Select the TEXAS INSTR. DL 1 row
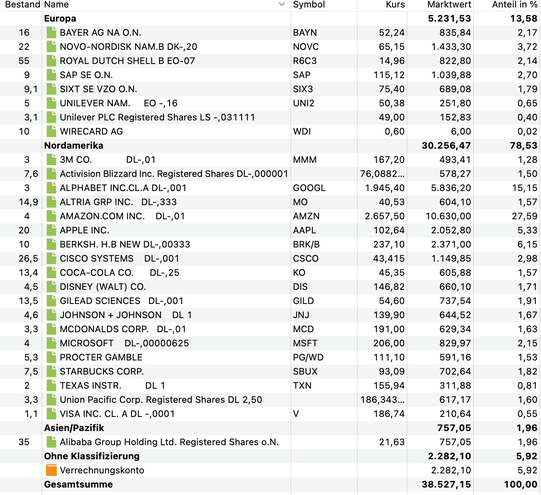The height and width of the screenshot is (495, 541). coord(270,386)
